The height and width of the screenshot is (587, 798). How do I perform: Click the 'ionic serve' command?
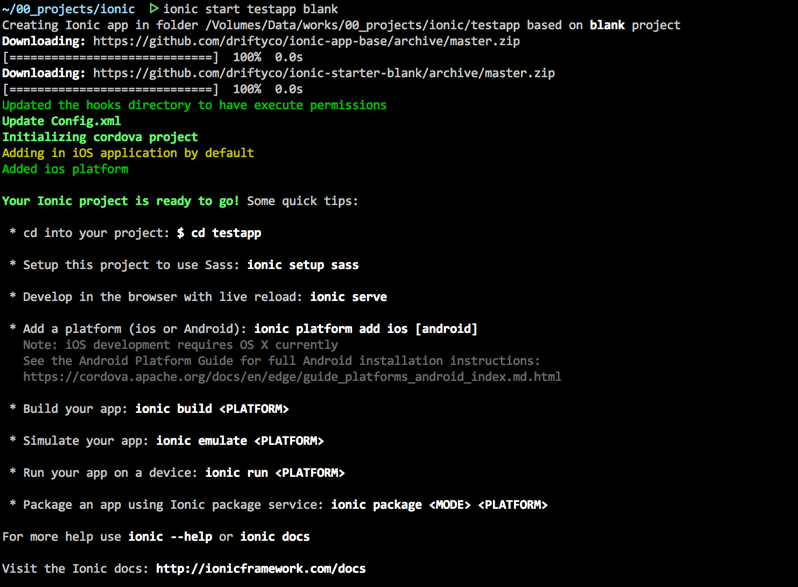(x=349, y=297)
